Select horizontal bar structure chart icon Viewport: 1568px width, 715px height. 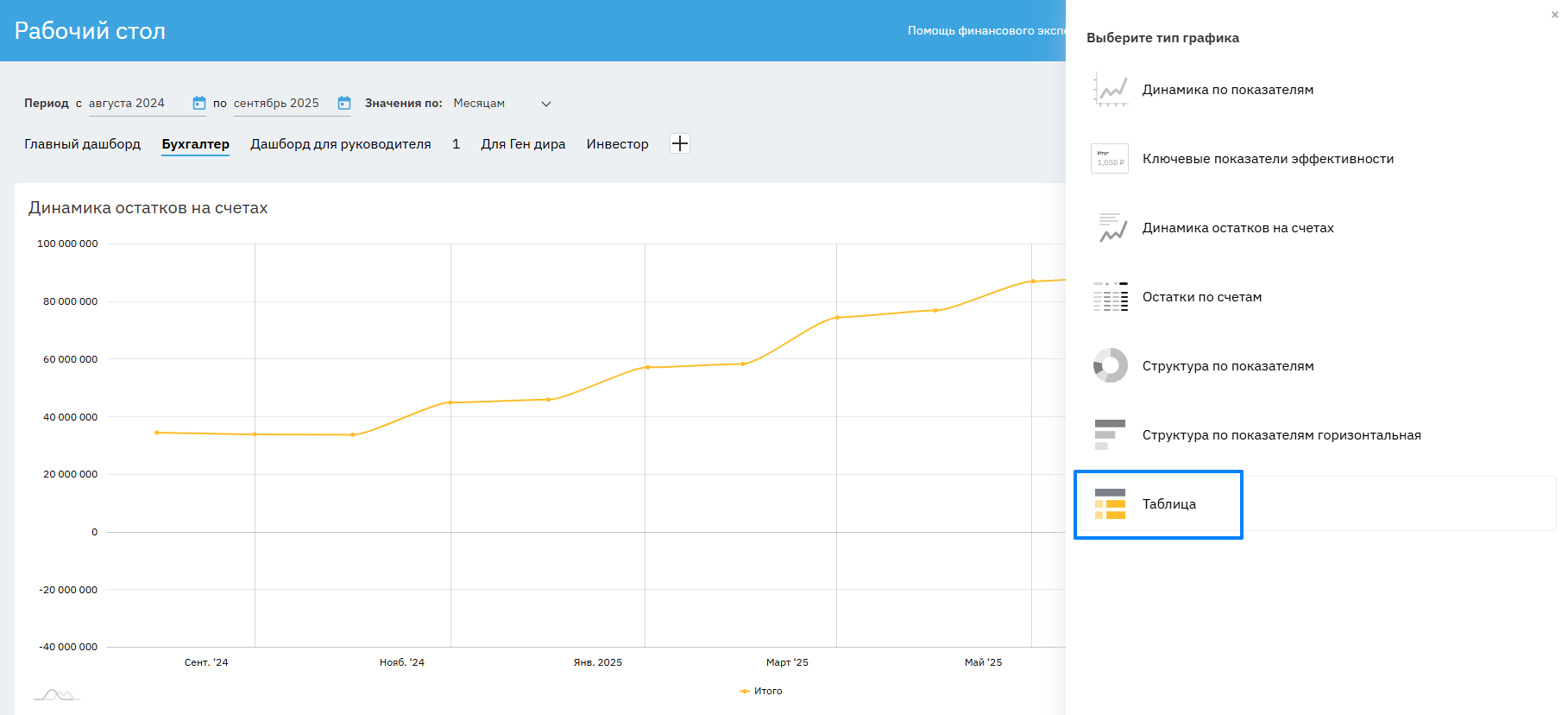pyautogui.click(x=1110, y=435)
